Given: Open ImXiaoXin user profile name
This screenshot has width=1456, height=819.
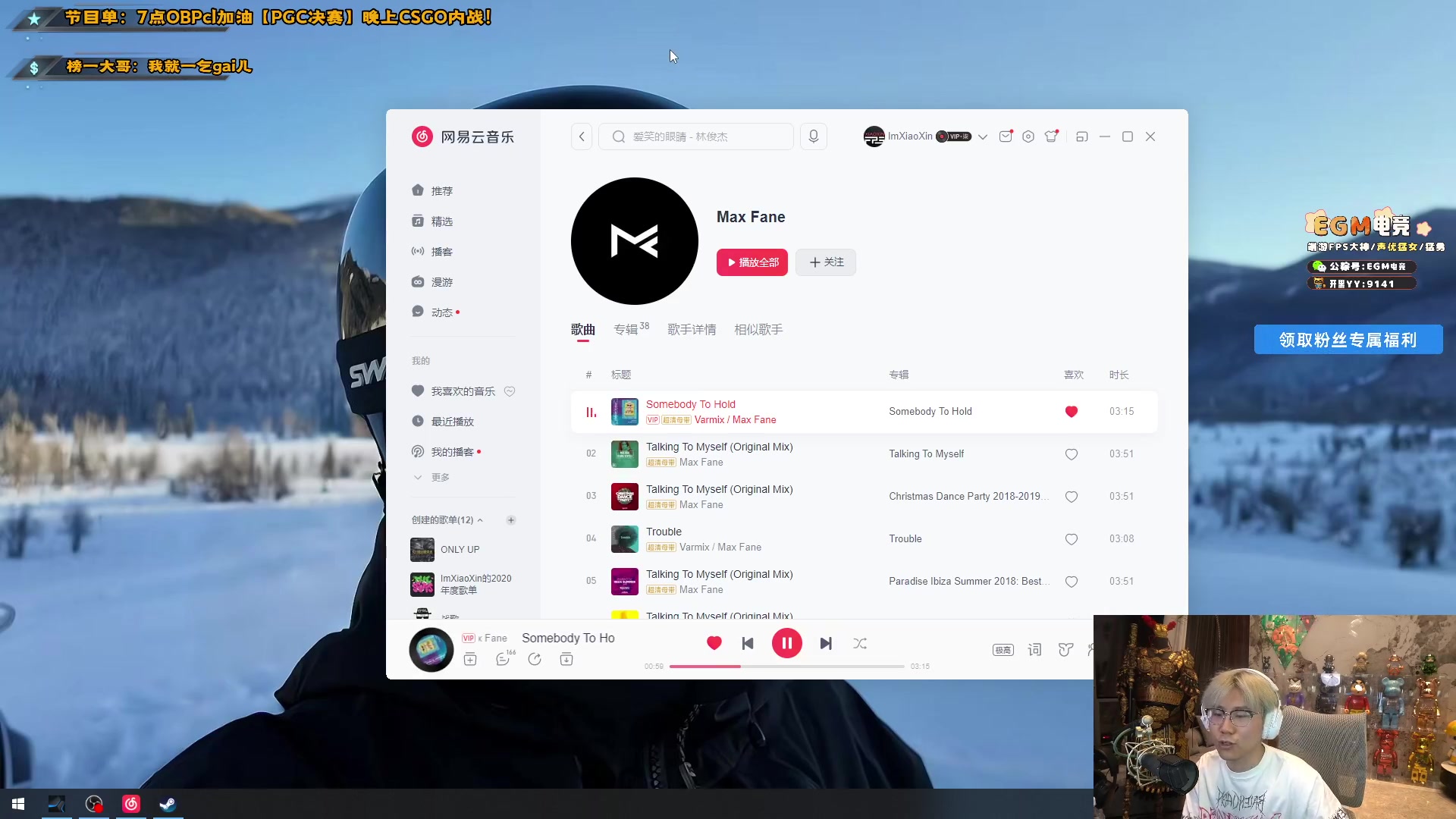Looking at the screenshot, I should point(910,136).
